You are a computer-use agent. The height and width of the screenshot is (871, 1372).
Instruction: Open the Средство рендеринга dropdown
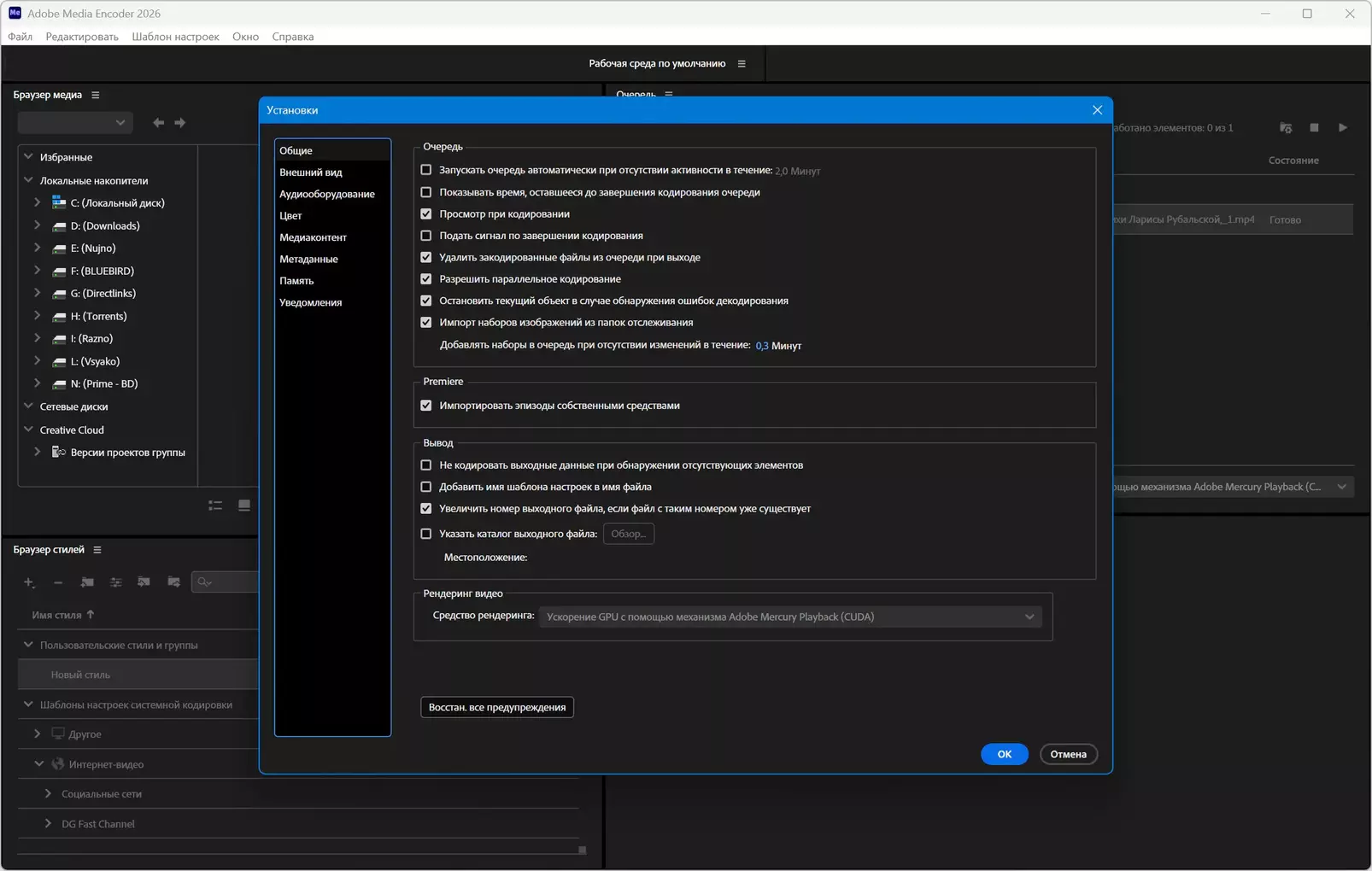[789, 617]
